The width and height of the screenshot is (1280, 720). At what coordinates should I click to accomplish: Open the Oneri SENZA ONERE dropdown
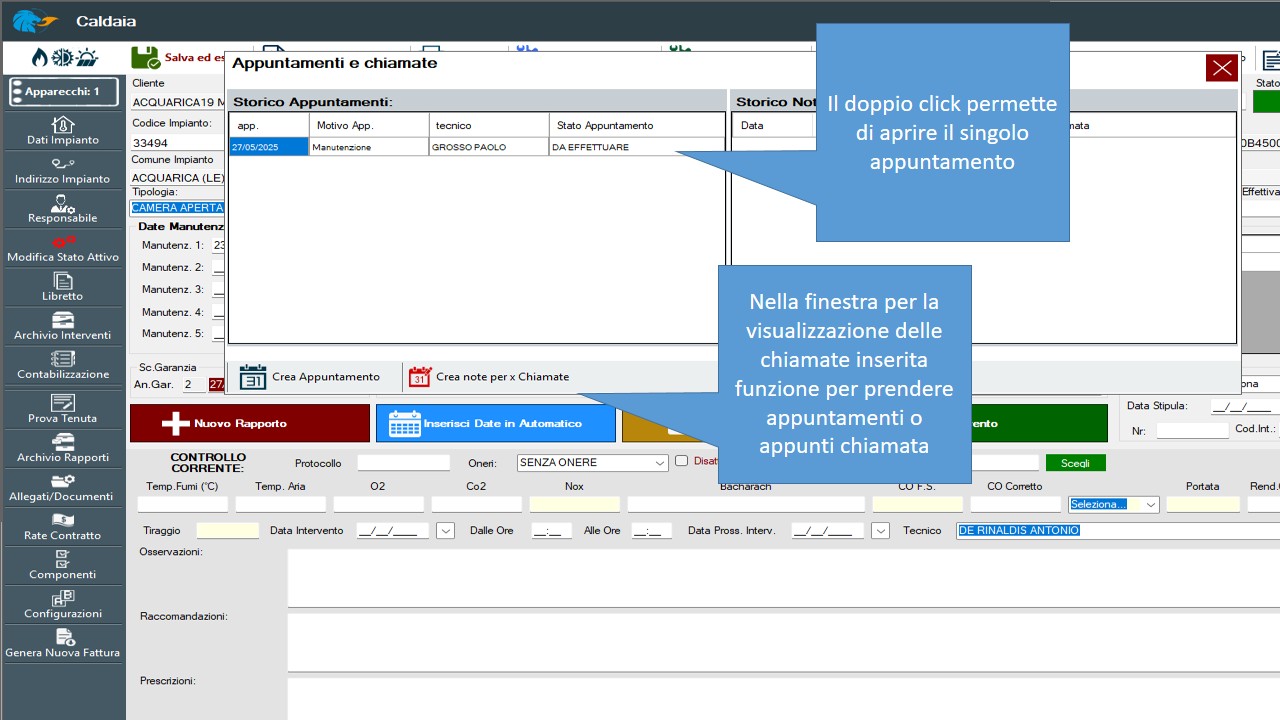[x=592, y=463]
